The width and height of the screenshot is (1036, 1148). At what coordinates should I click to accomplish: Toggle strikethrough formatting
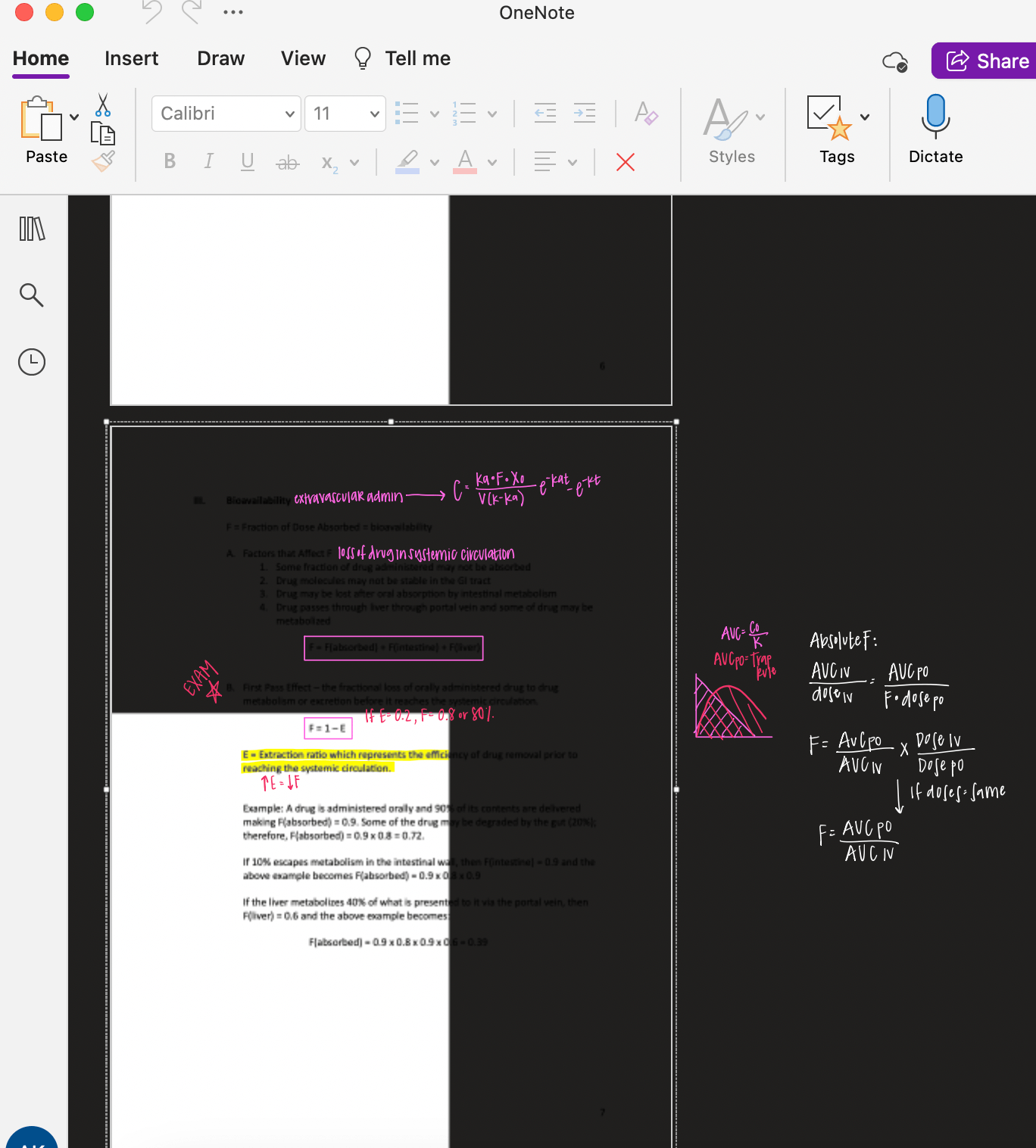[288, 162]
